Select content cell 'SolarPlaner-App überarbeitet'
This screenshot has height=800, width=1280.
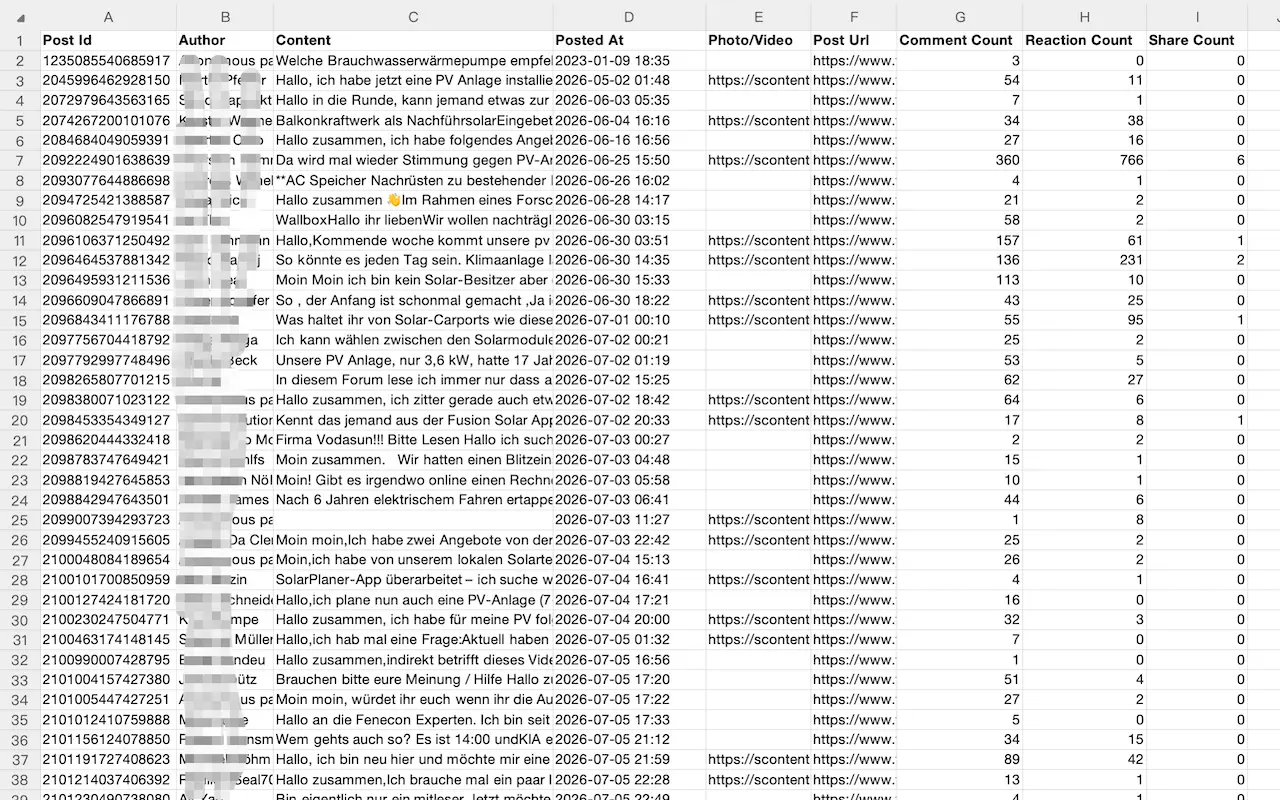tap(413, 580)
